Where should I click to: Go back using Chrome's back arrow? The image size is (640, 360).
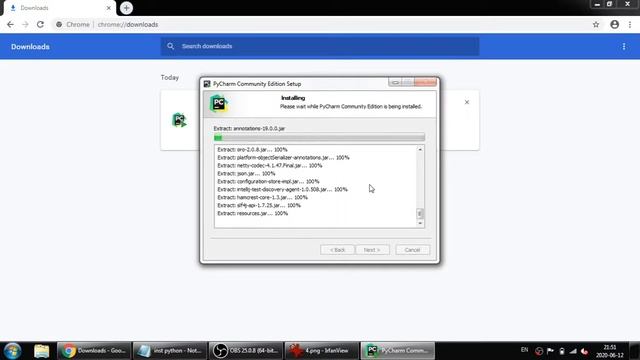point(10,24)
